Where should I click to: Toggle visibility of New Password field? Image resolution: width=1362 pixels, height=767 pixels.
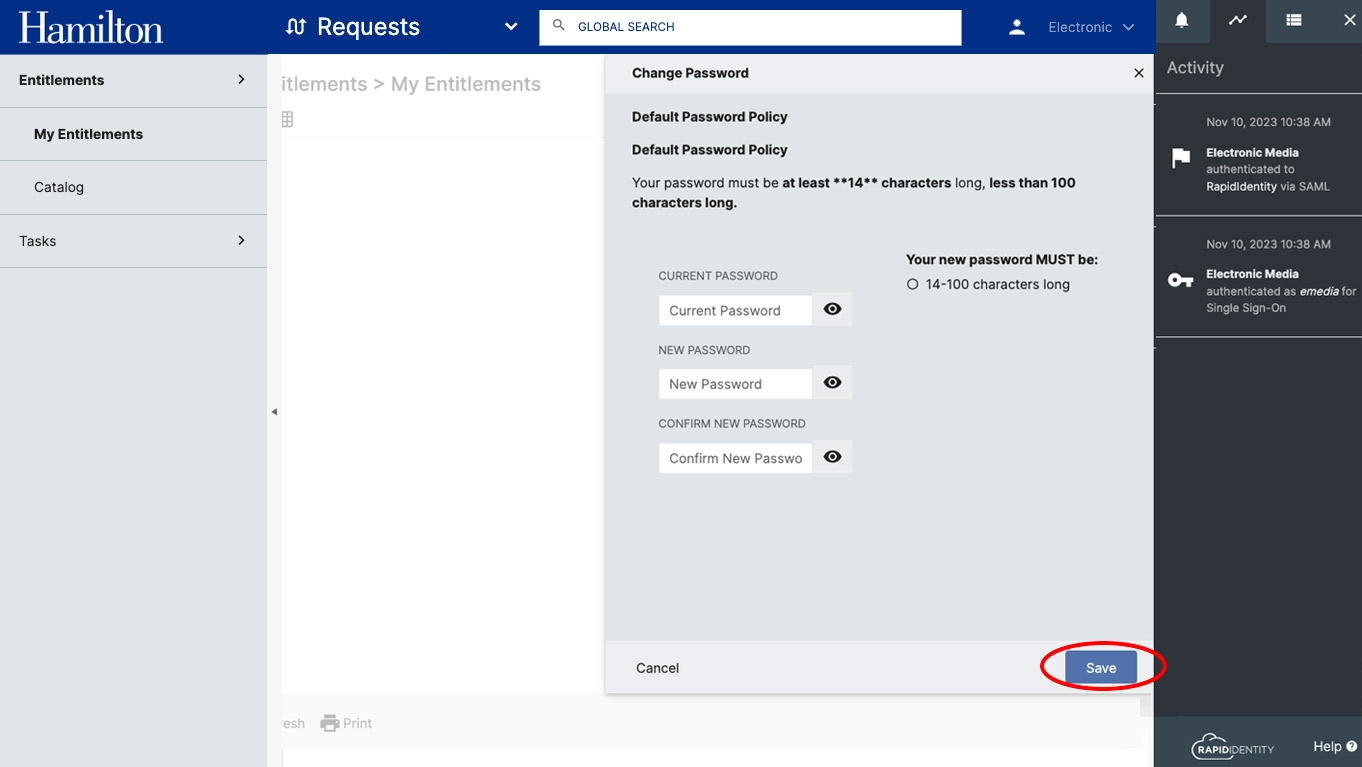[832, 383]
